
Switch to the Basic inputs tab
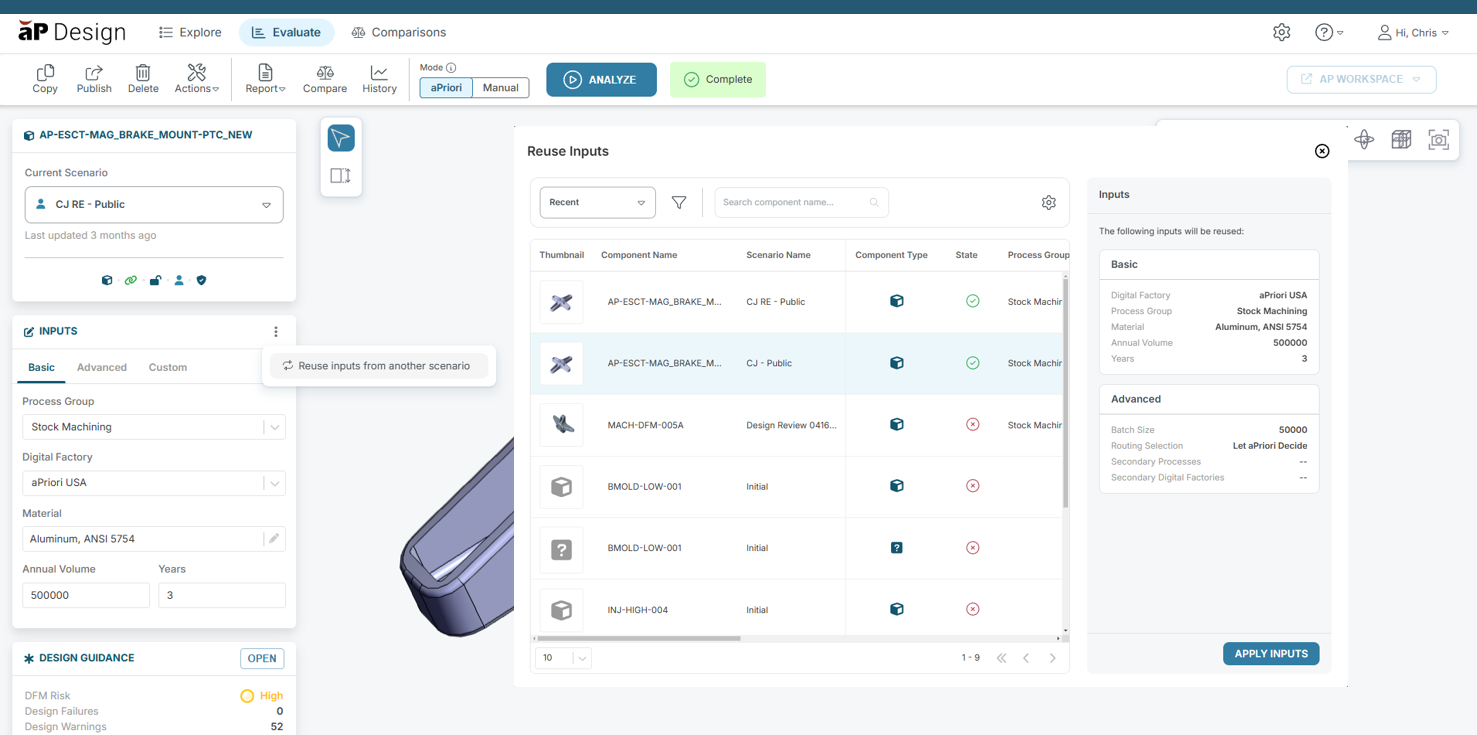[41, 367]
